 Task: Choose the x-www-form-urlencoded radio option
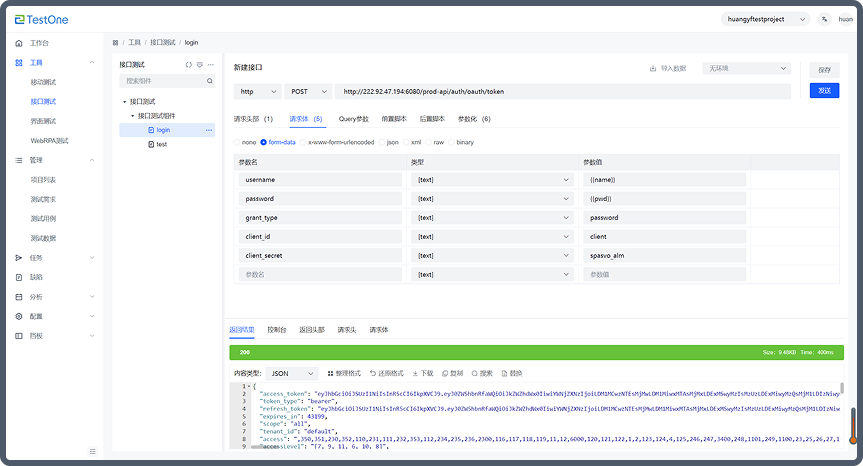tap(303, 142)
